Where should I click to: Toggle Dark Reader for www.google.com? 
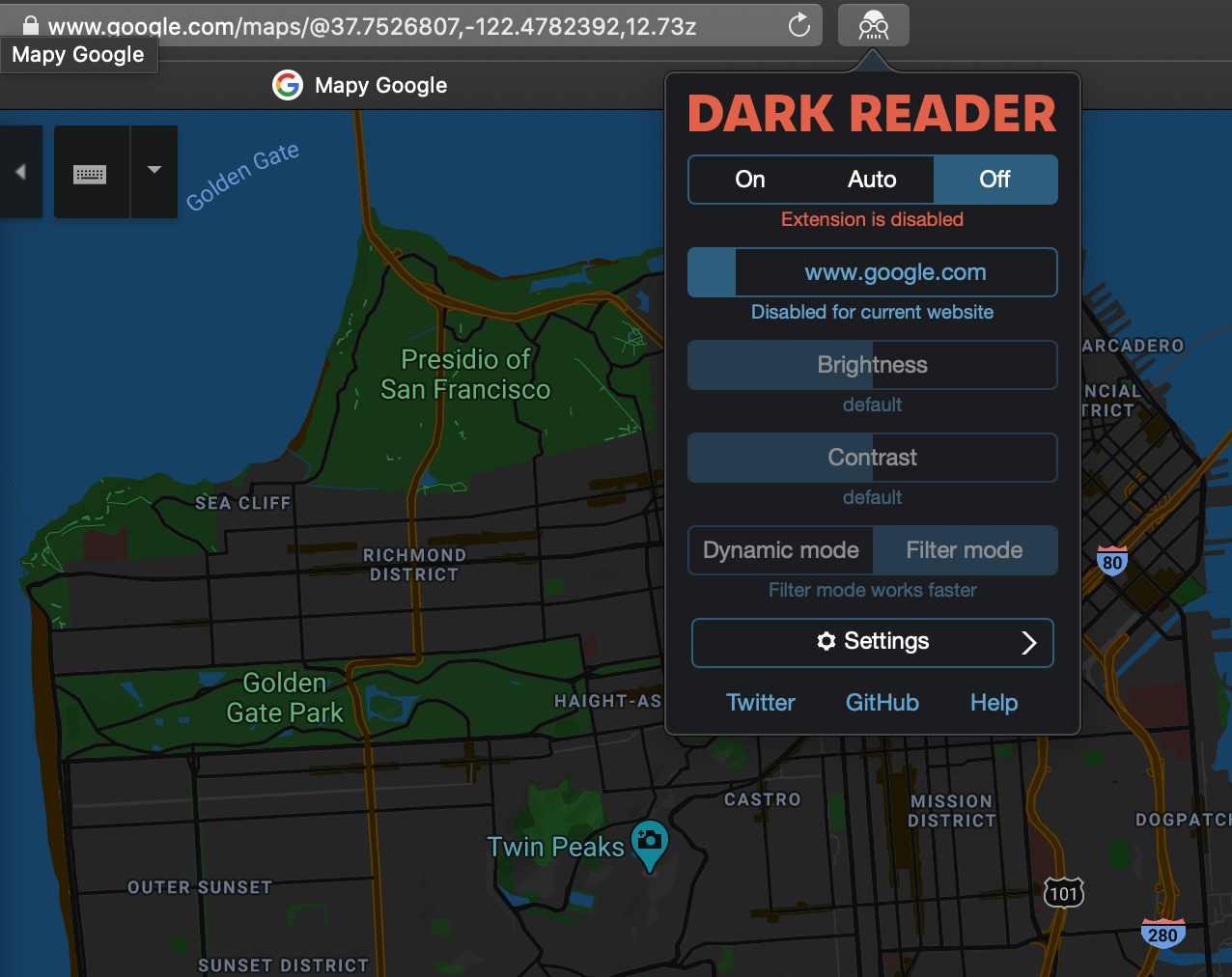pos(873,272)
